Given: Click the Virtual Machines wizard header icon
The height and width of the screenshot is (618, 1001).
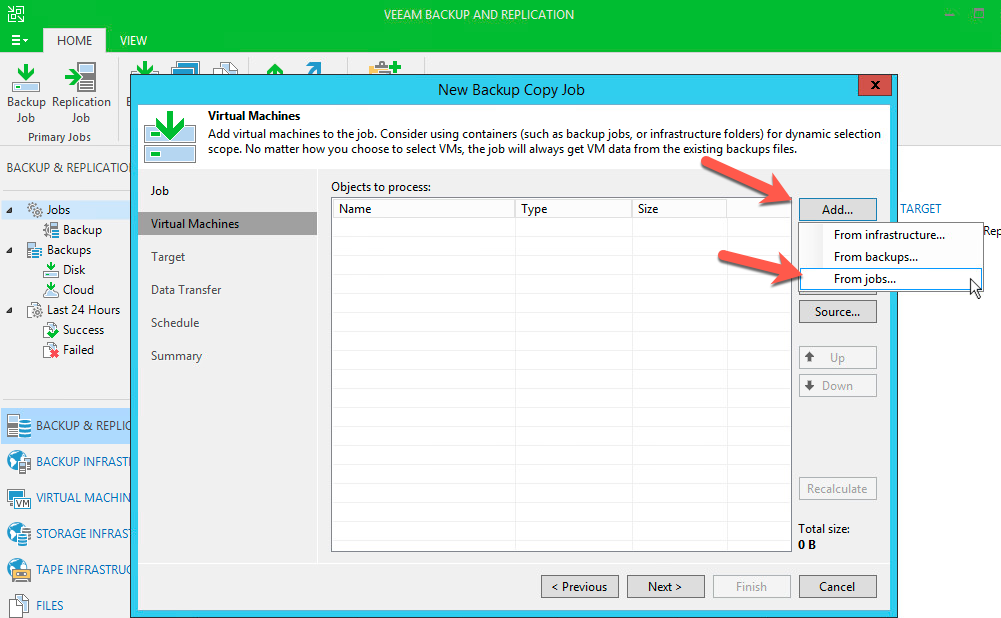Looking at the screenshot, I should tap(170, 137).
